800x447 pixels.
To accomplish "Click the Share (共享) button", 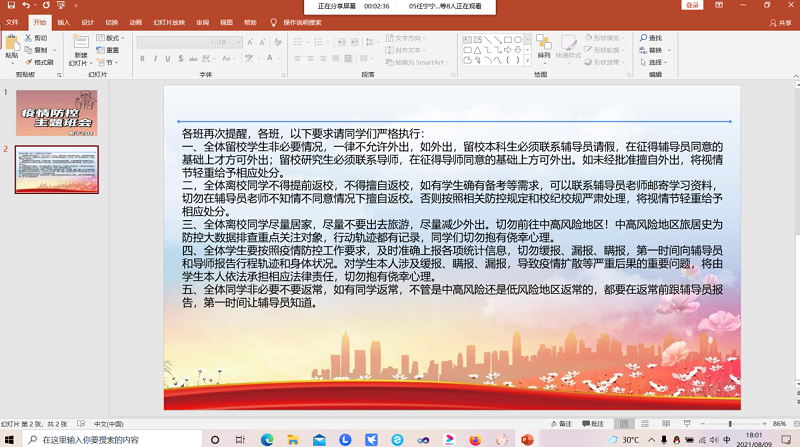I will (780, 22).
